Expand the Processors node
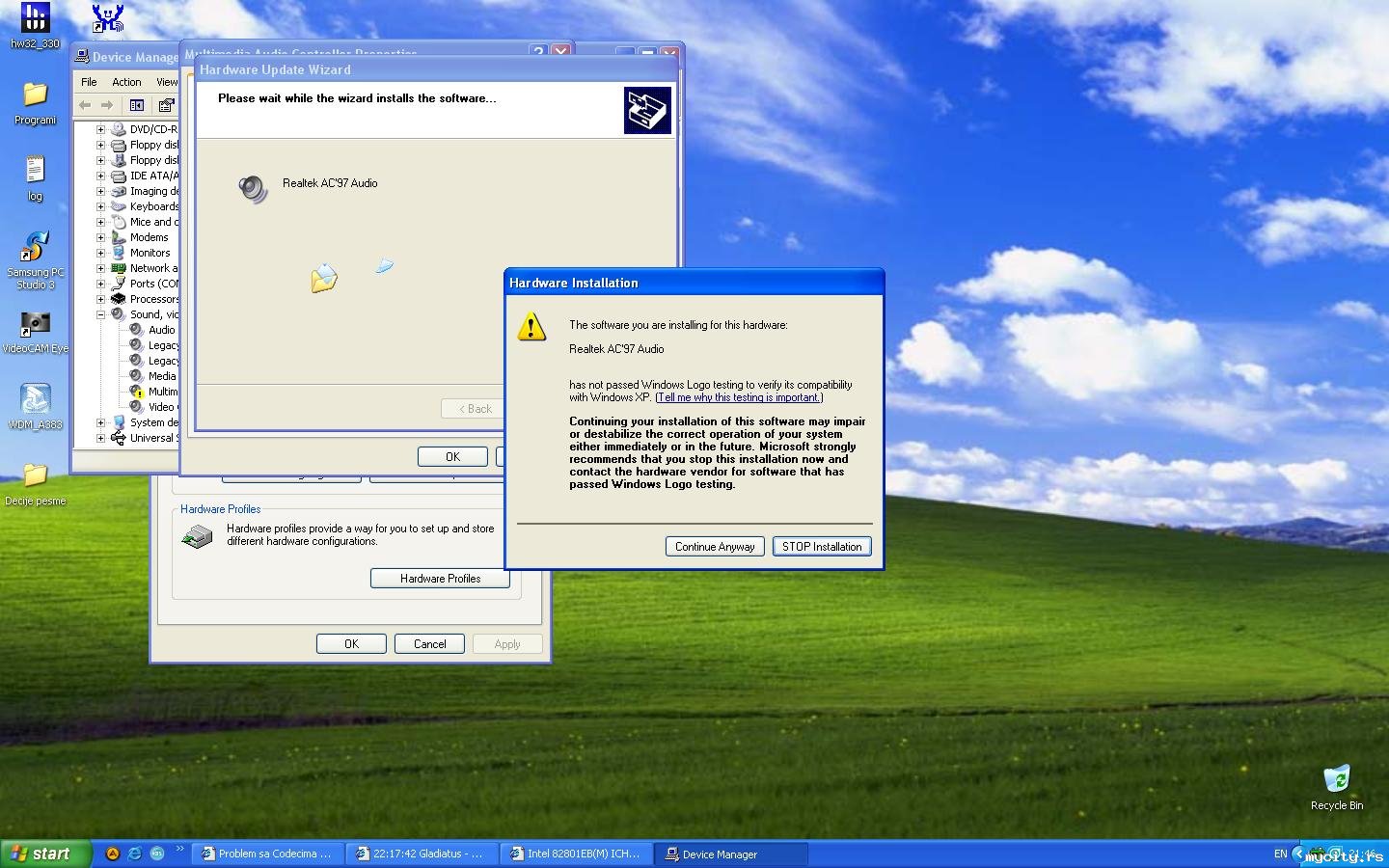Image resolution: width=1389 pixels, height=868 pixels. [100, 299]
